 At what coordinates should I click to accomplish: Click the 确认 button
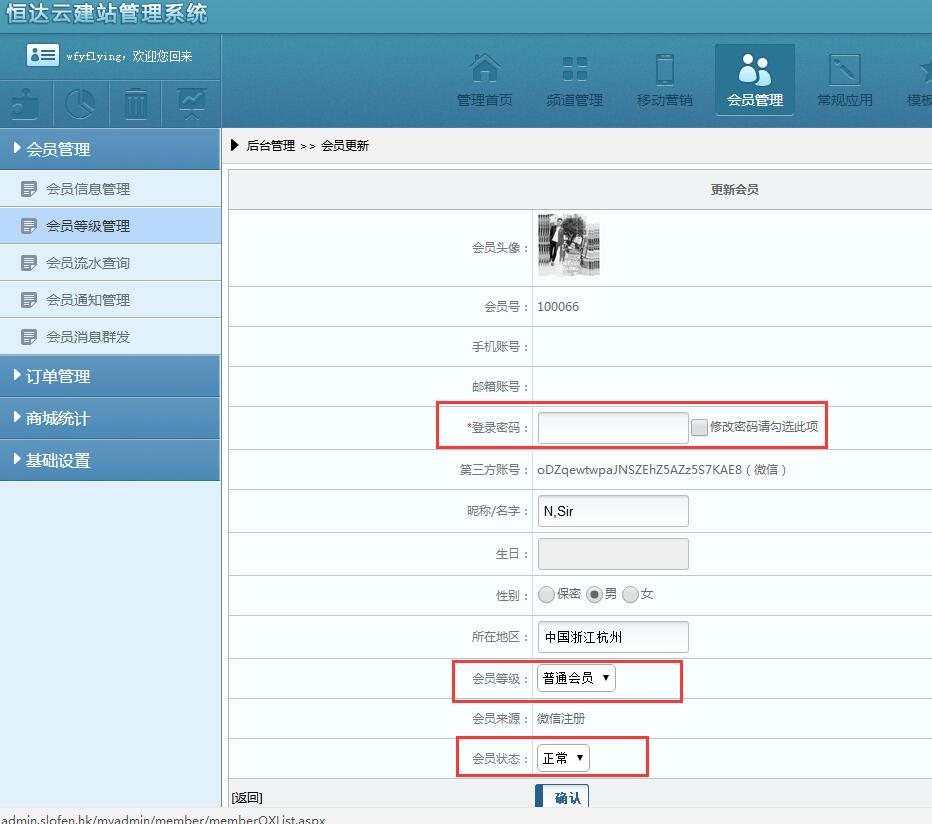[566, 797]
